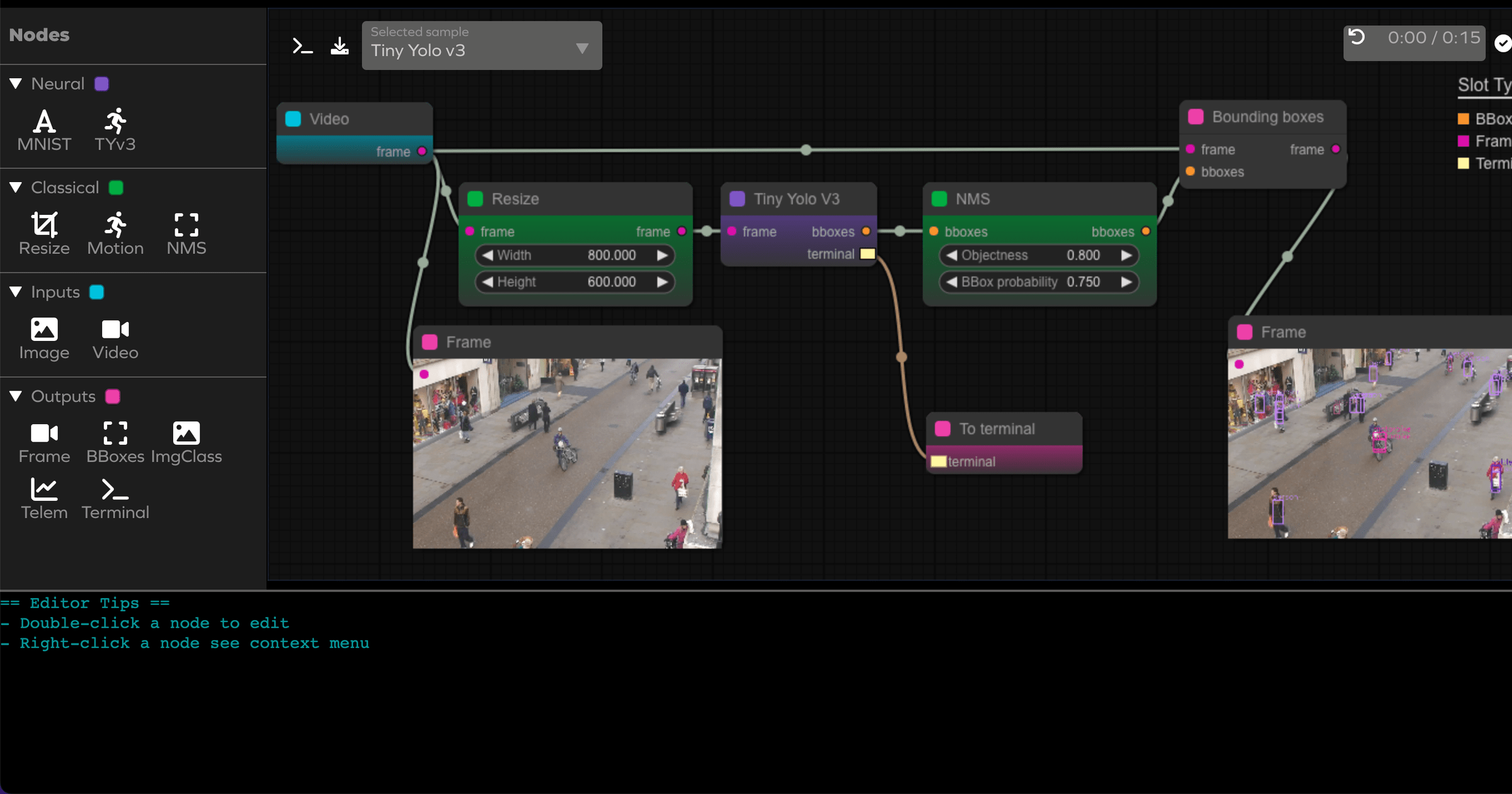Collapse the Neural category
1512x794 pixels.
pyautogui.click(x=16, y=84)
